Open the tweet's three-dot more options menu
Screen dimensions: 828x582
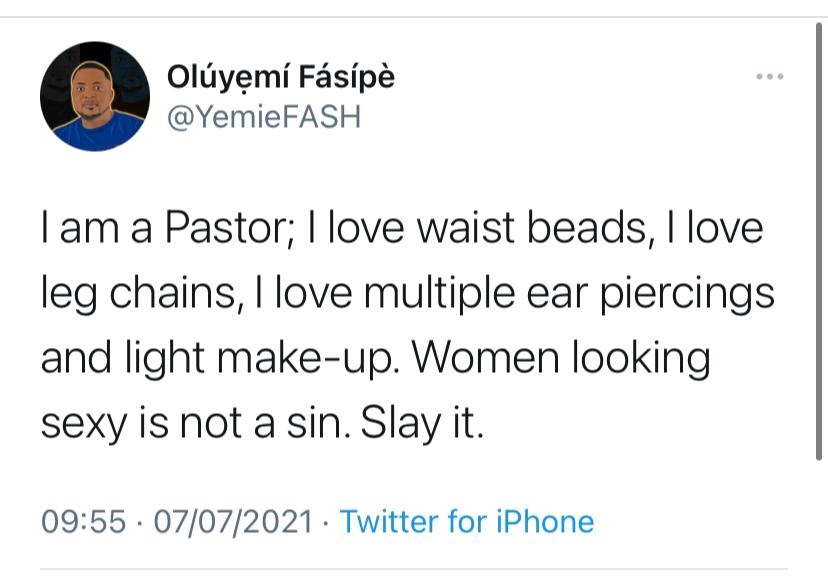769,77
